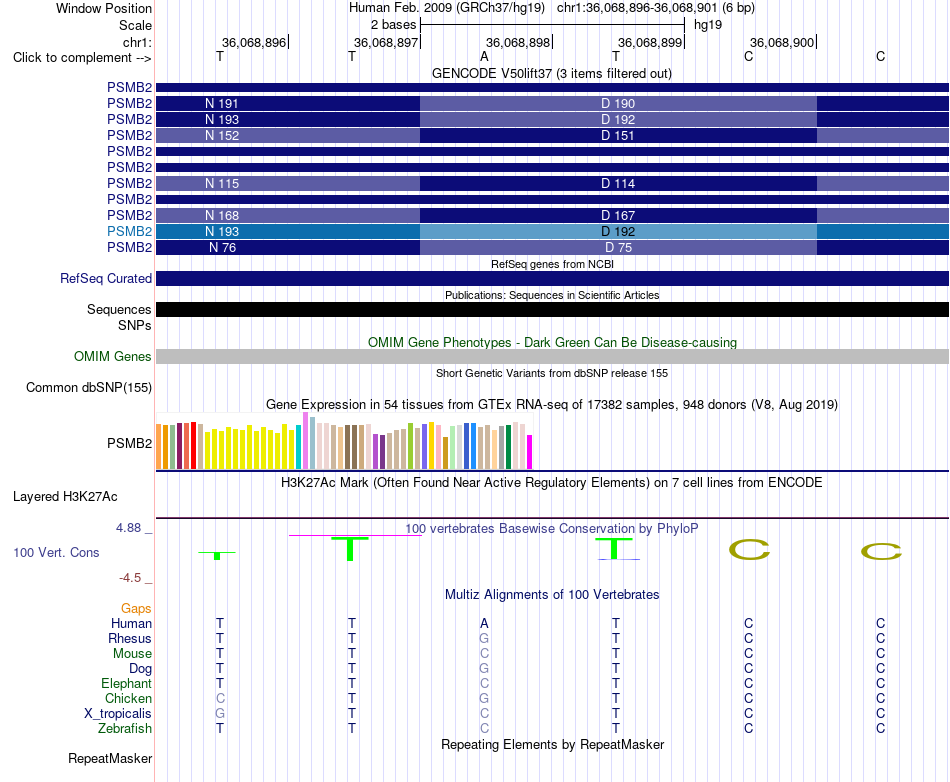Click the '2 bases' scale bar
The height and width of the screenshot is (782, 950).
click(552, 25)
